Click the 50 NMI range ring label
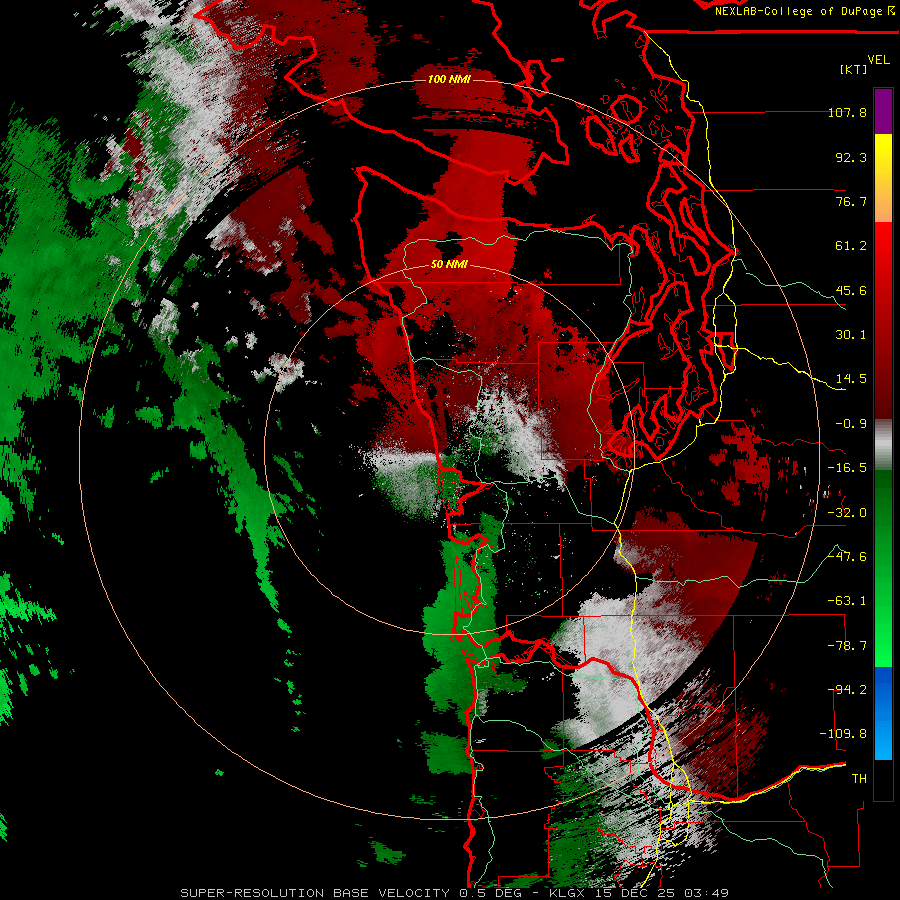Image resolution: width=900 pixels, height=900 pixels. (449, 265)
